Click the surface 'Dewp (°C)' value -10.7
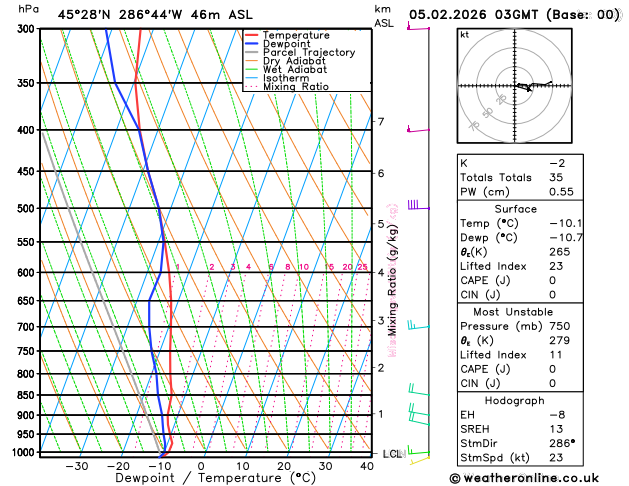Screen dimensions: 629x486 (x=566, y=238)
